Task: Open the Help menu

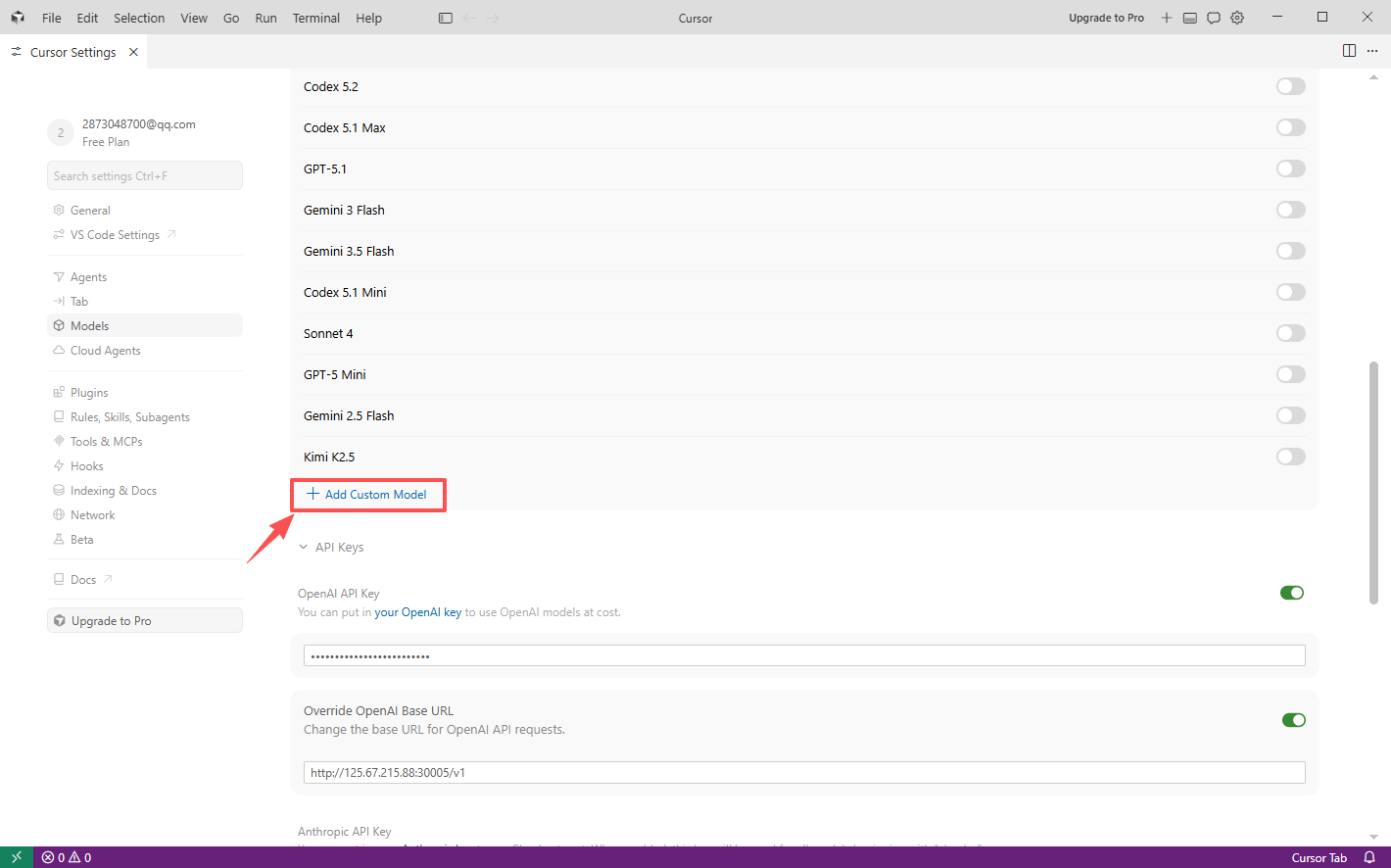Action: coord(368,18)
